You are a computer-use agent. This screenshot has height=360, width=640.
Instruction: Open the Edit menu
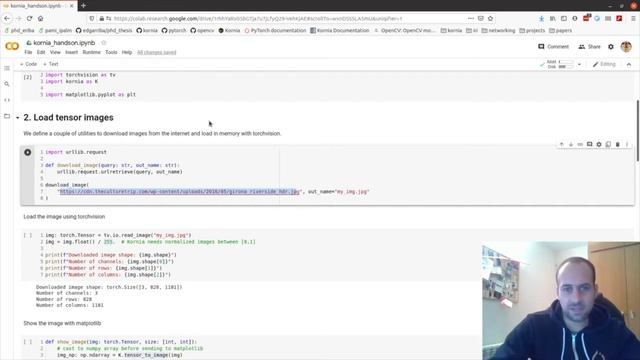41,52
